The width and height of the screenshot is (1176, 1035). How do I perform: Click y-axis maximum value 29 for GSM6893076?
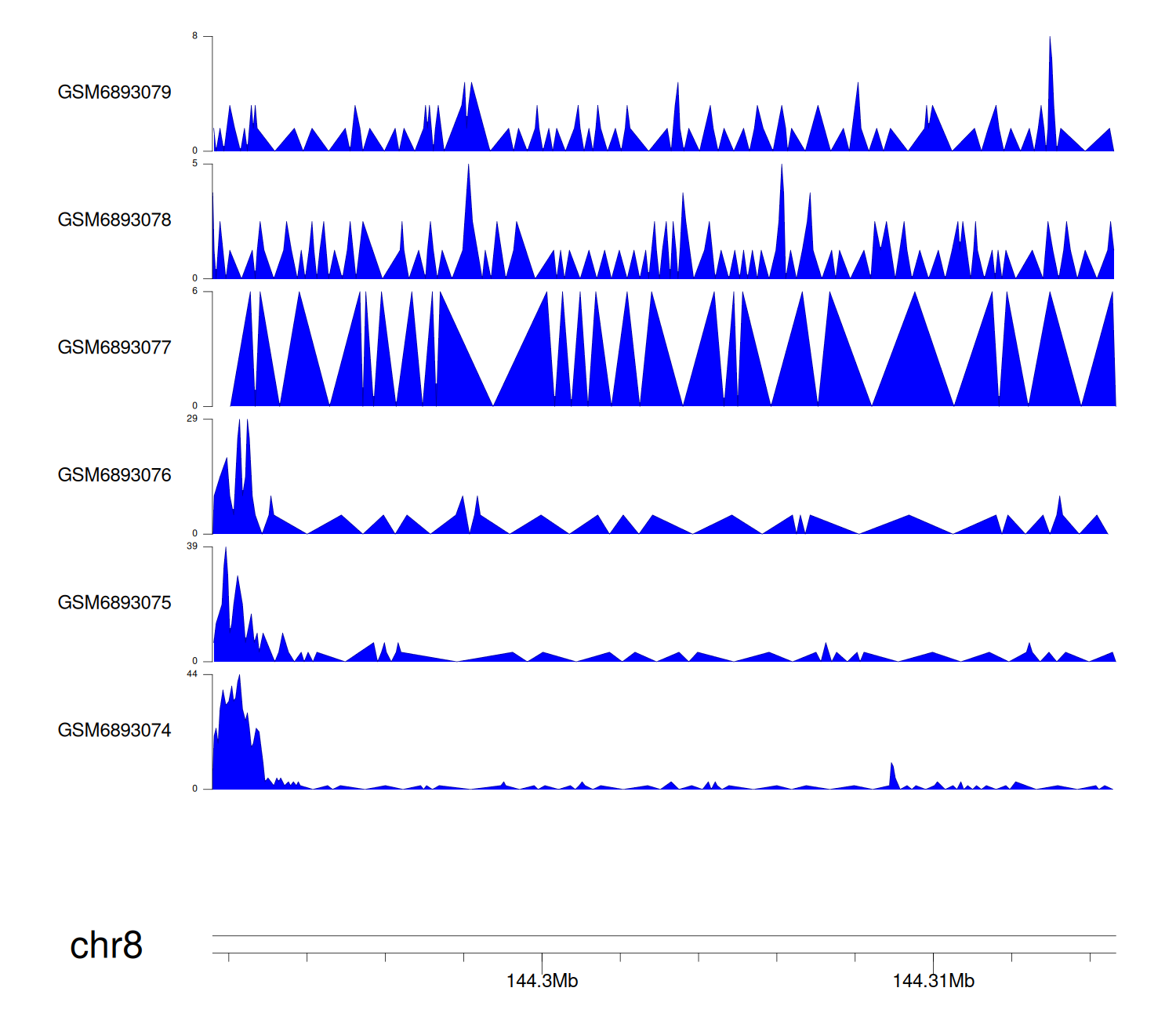pyautogui.click(x=193, y=419)
